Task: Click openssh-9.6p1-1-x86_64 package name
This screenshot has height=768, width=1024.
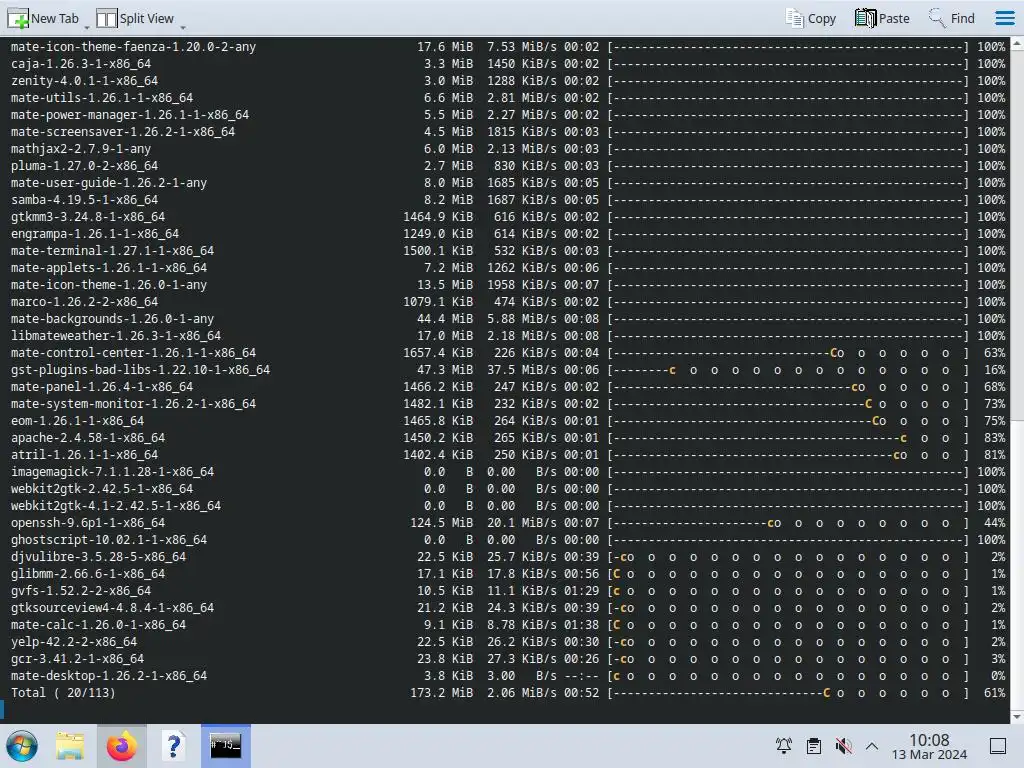Action: 88,522
